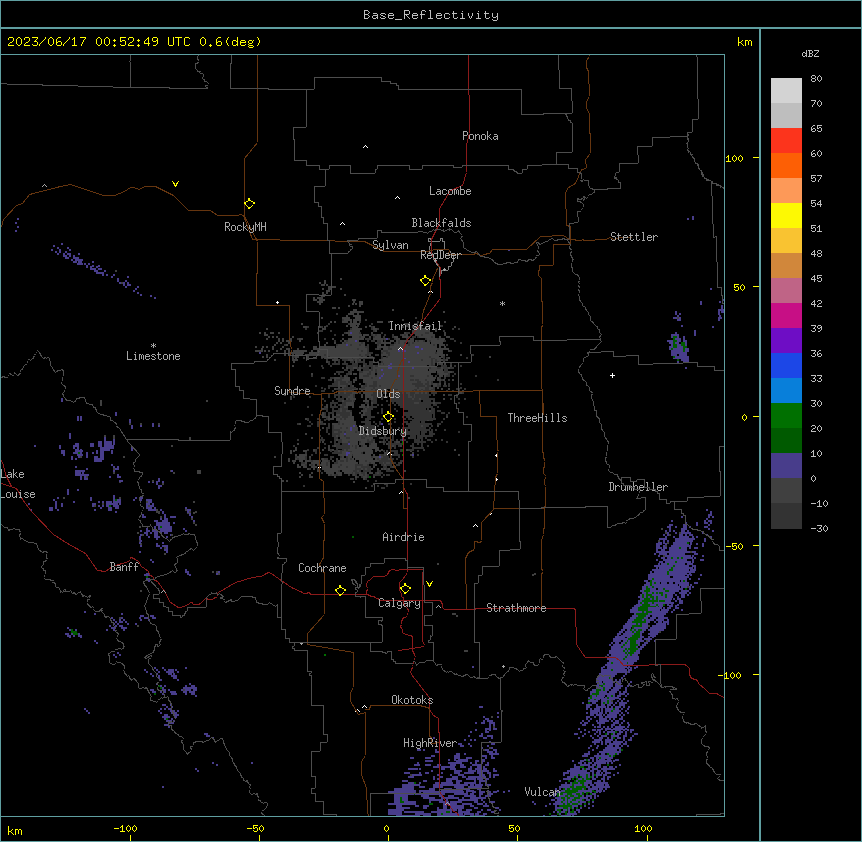Click the Sundre map label
The height and width of the screenshot is (842, 862).
[x=292, y=391]
